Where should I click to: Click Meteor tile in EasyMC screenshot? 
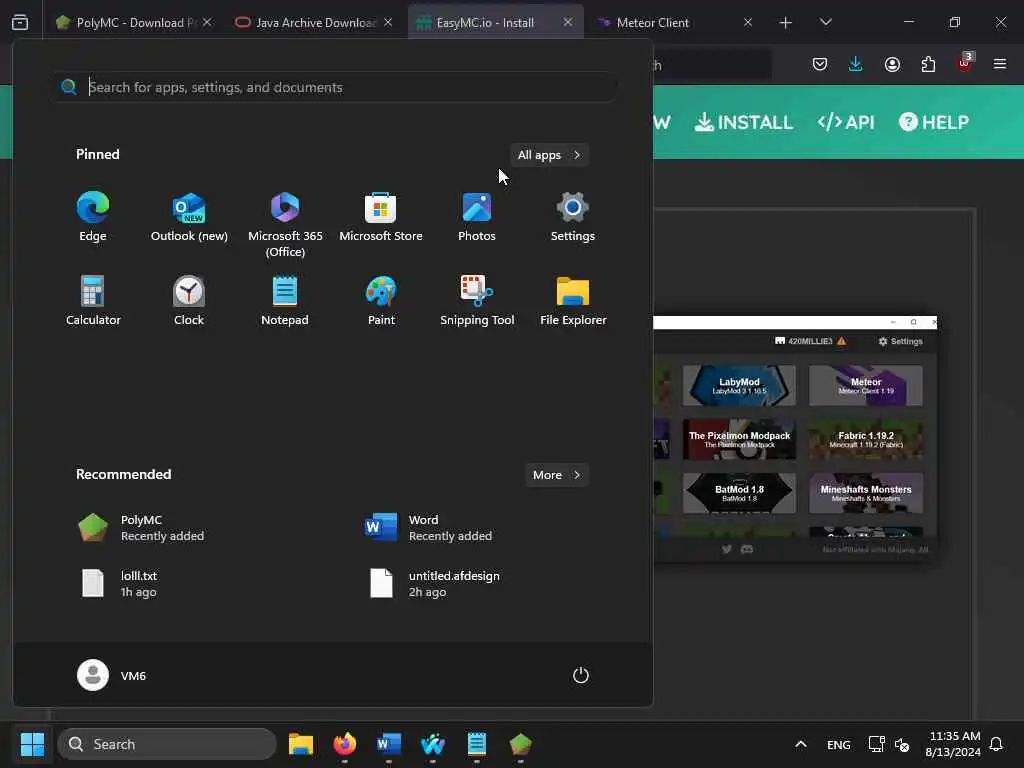(x=866, y=385)
